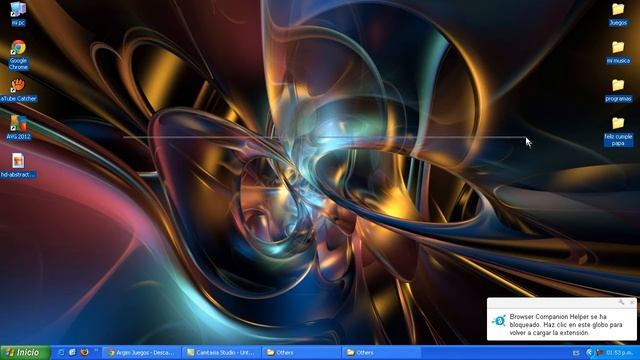Switch to Argim Juegos Chrome window

[142, 352]
